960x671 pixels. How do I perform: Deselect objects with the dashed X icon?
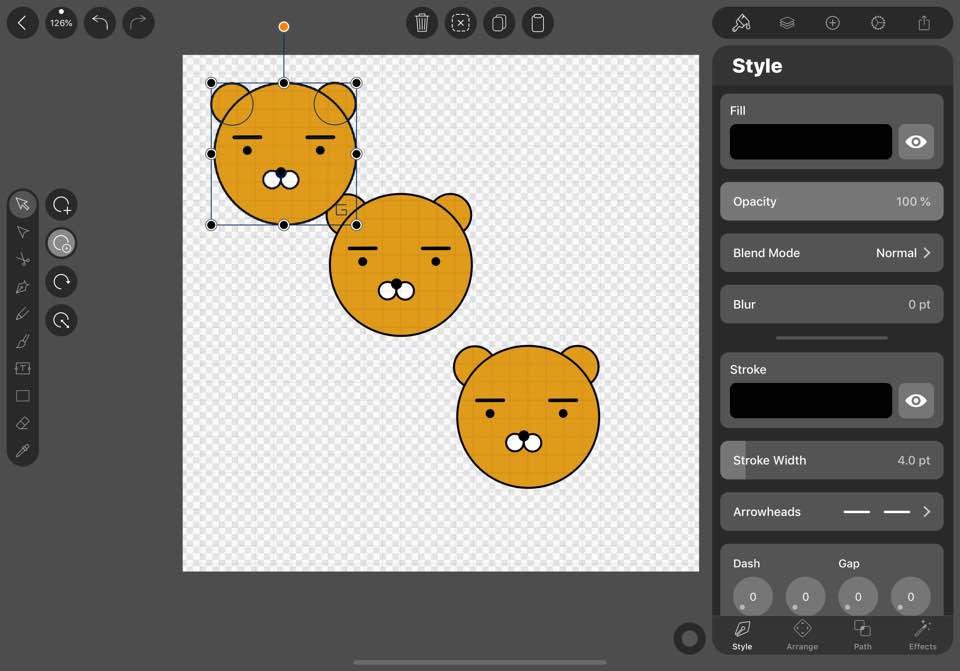(460, 23)
